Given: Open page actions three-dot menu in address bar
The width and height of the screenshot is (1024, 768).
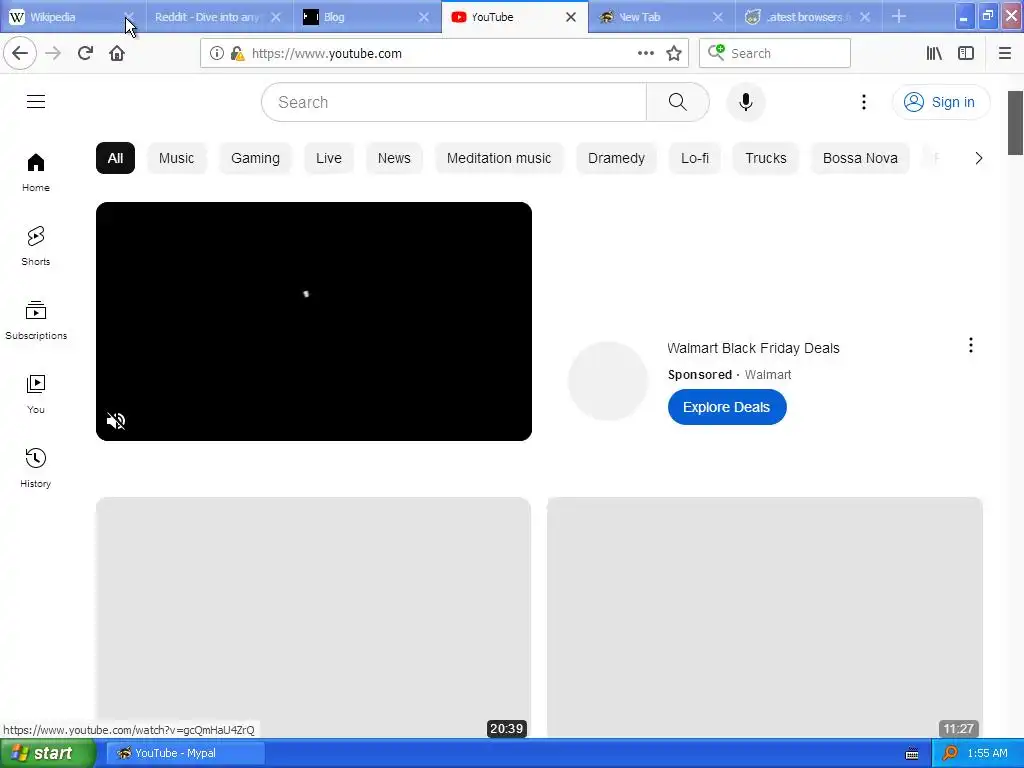Looking at the screenshot, I should click(x=646, y=54).
